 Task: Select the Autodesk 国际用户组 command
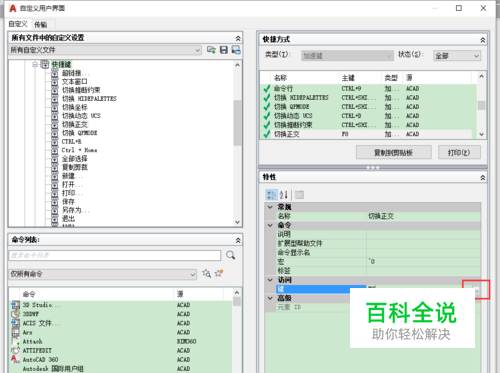(53, 369)
